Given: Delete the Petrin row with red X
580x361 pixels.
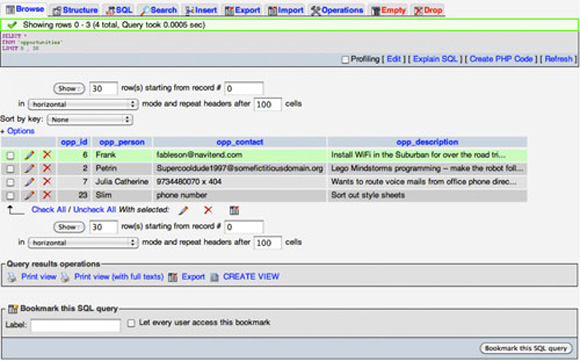Looking at the screenshot, I should pyautogui.click(x=47, y=168).
